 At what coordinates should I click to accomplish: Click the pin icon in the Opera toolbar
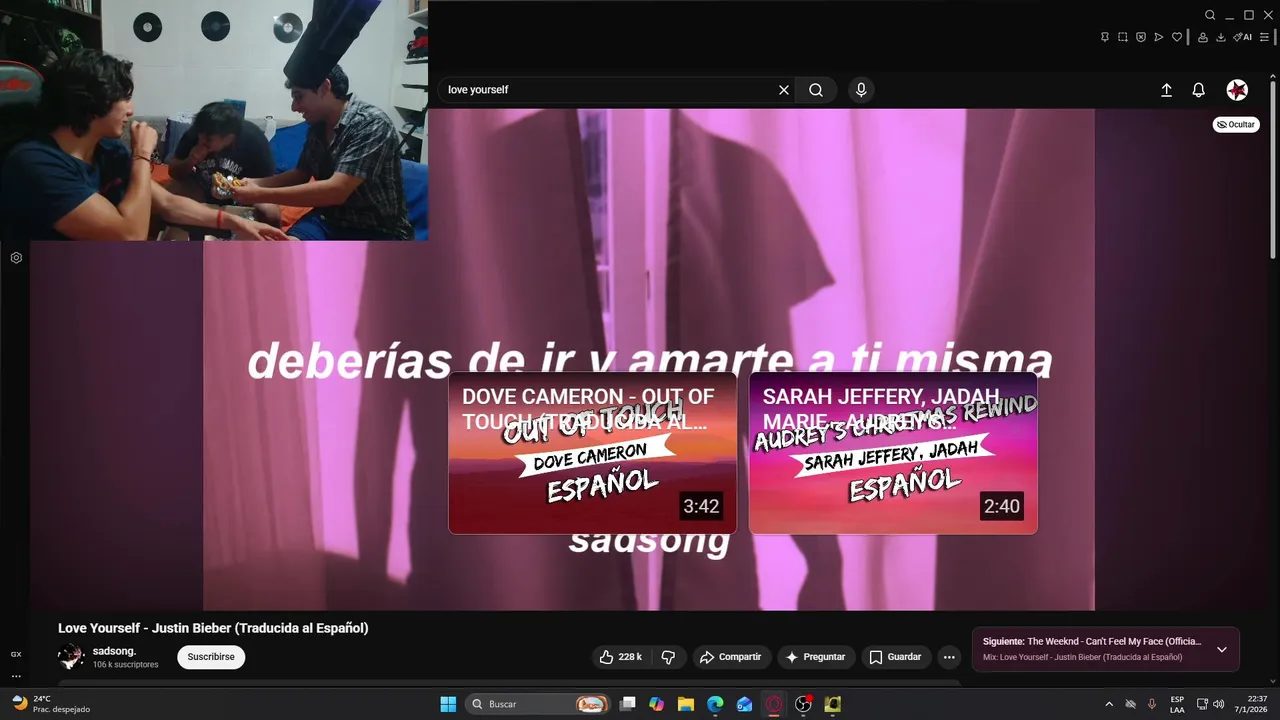[x=1105, y=37]
